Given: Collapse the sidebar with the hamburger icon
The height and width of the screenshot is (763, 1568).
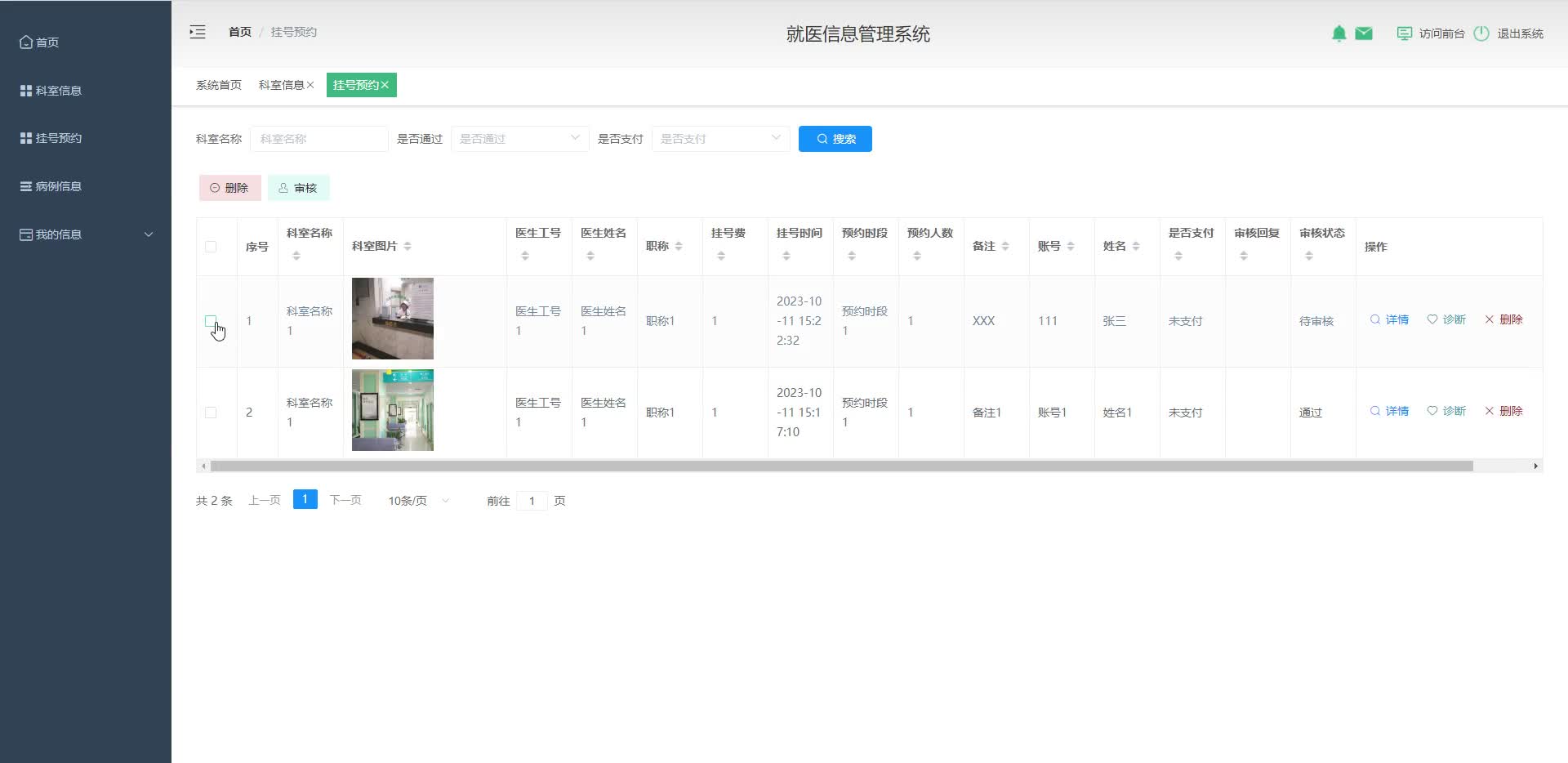Looking at the screenshot, I should pyautogui.click(x=198, y=33).
